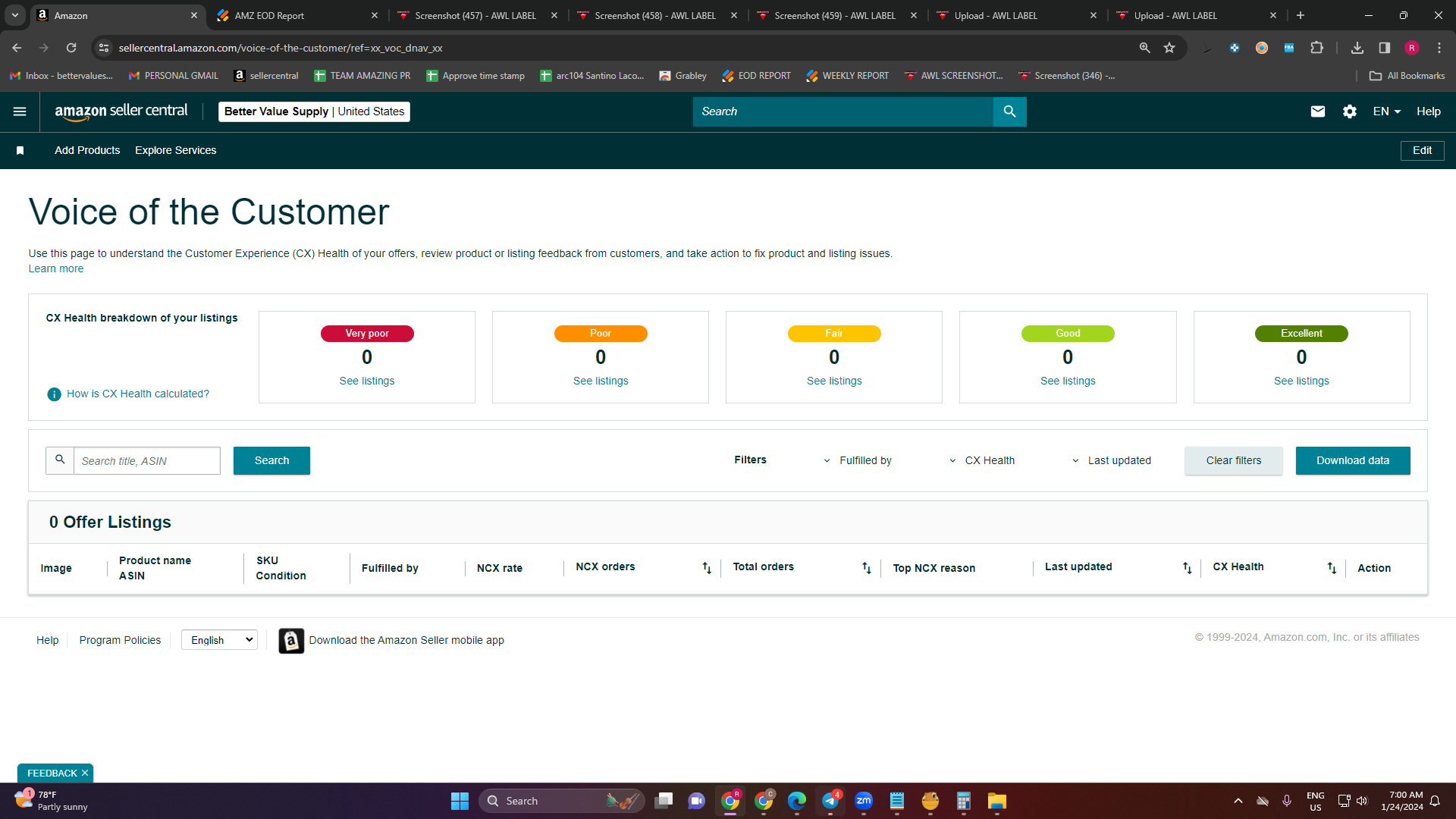Expand the Fulfilled by filter dropdown
Screen dimensions: 1456x819
(858, 461)
